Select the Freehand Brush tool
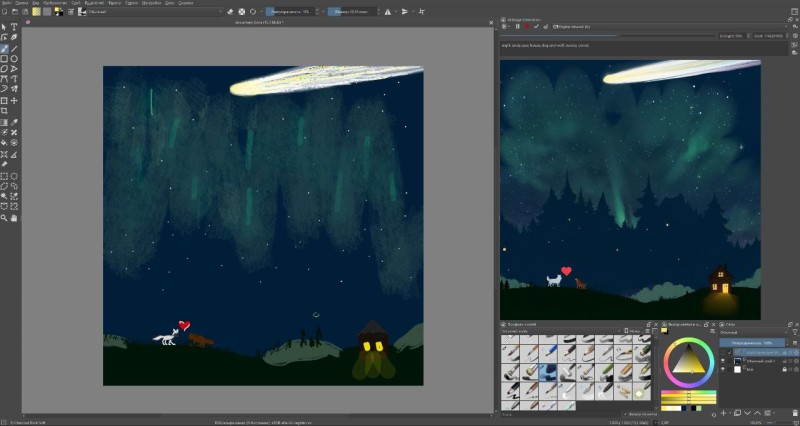This screenshot has height=426, width=800. pos(5,49)
